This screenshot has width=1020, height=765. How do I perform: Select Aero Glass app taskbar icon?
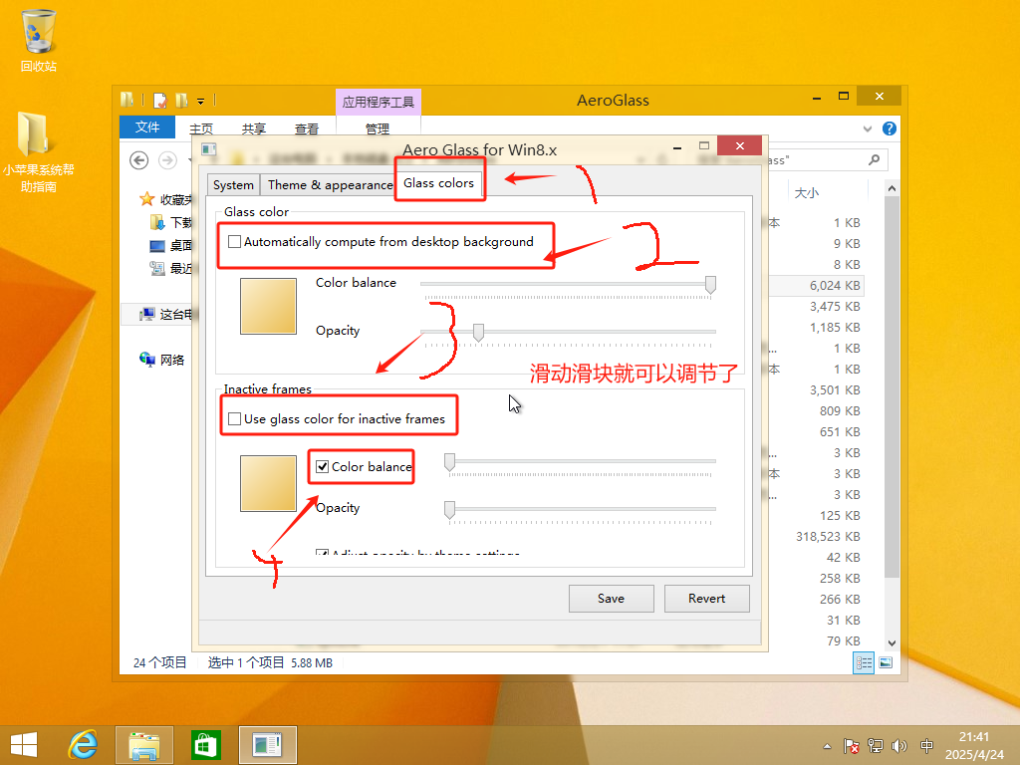[x=267, y=745]
